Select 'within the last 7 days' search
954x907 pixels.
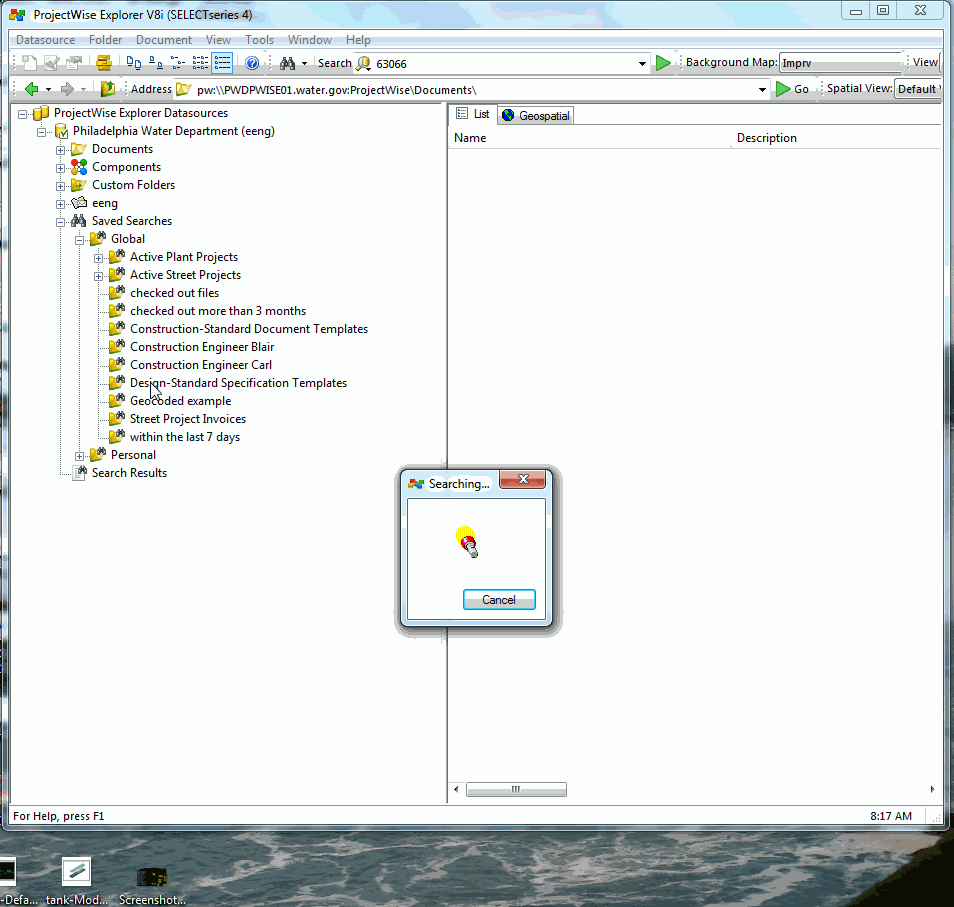click(x=185, y=437)
